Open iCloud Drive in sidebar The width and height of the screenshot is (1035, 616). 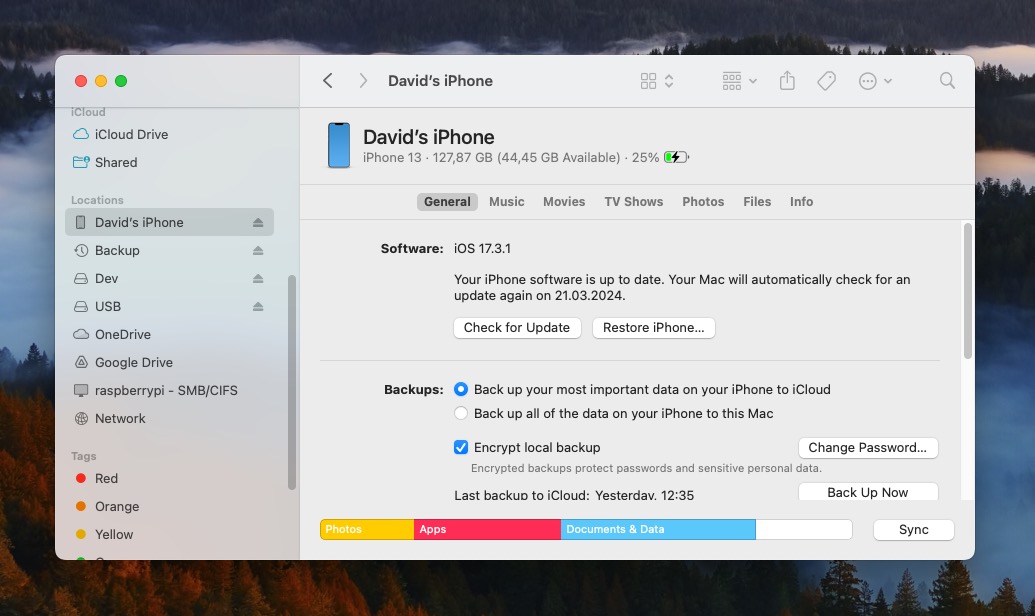(x=169, y=134)
